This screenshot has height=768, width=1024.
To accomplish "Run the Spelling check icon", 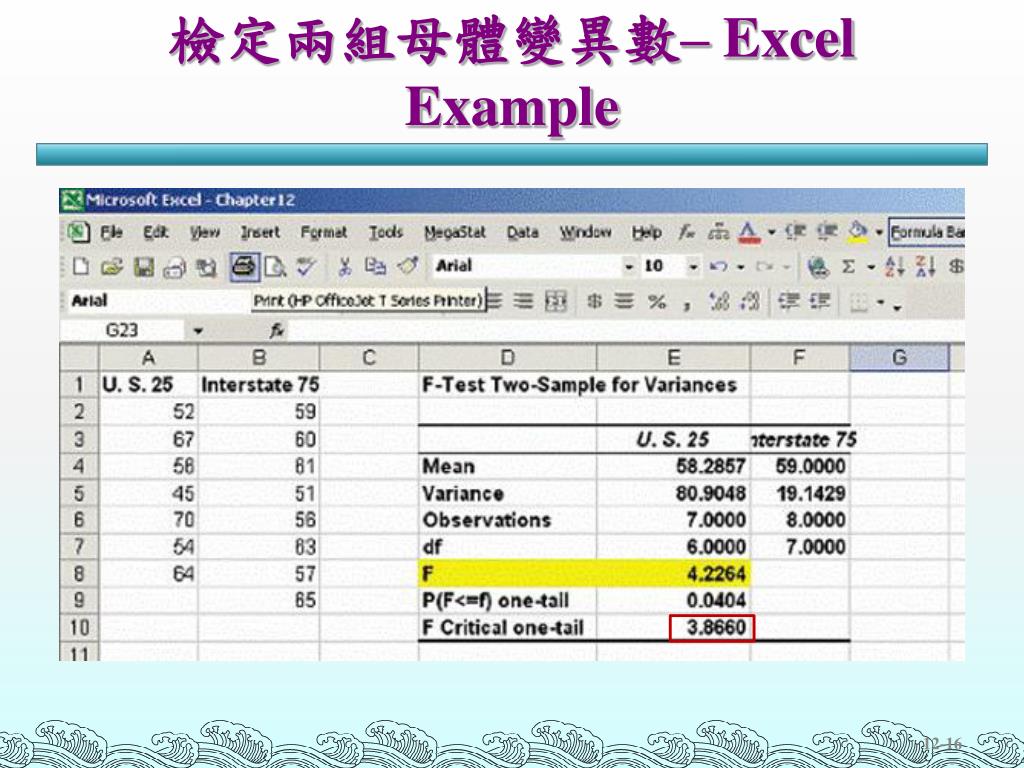I will (306, 266).
